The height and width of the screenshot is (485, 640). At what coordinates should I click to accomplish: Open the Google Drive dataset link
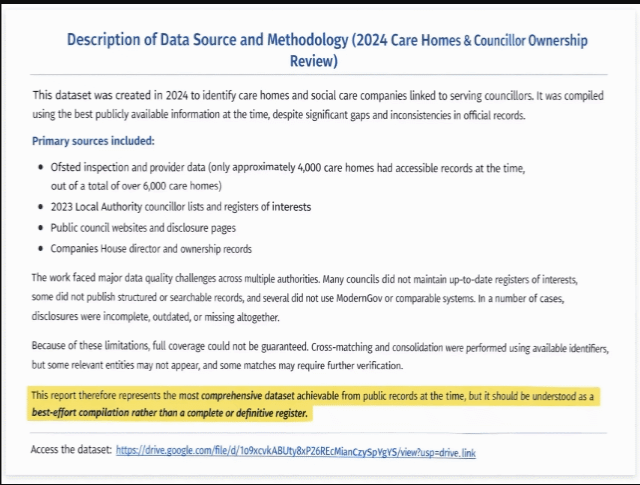coord(296,452)
